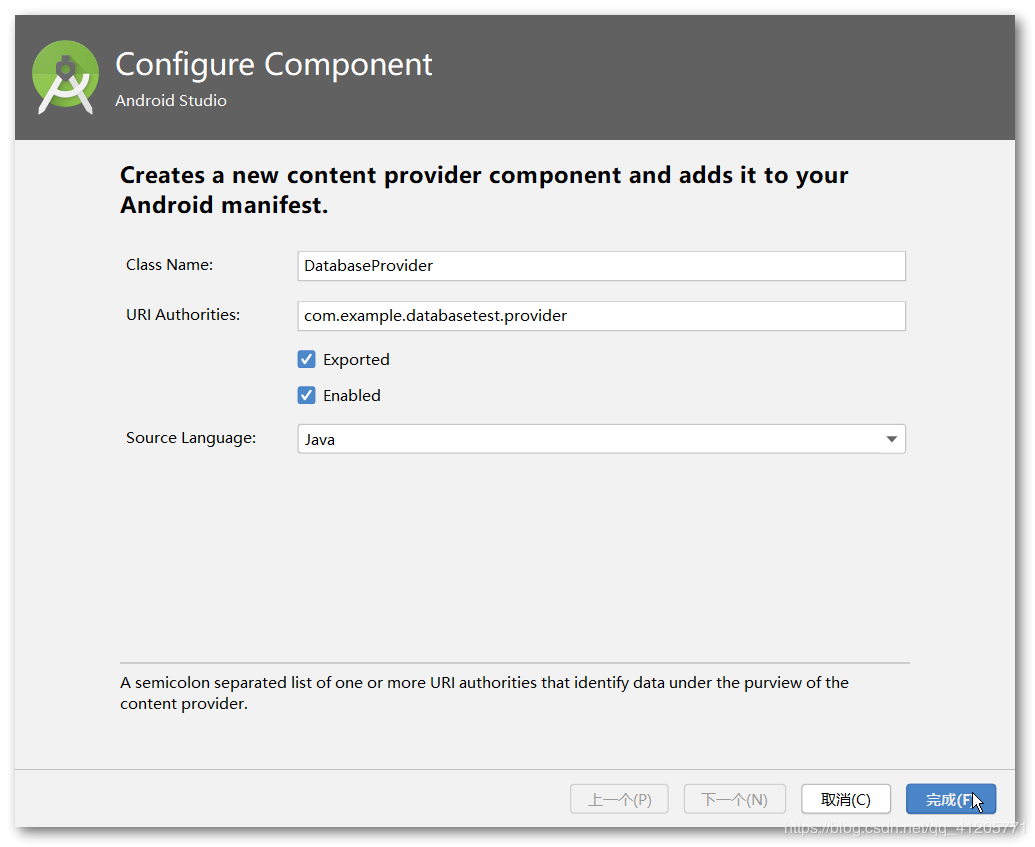Toggle the Exported checkbox
Viewport: 1035px width, 847px height.
click(x=307, y=360)
